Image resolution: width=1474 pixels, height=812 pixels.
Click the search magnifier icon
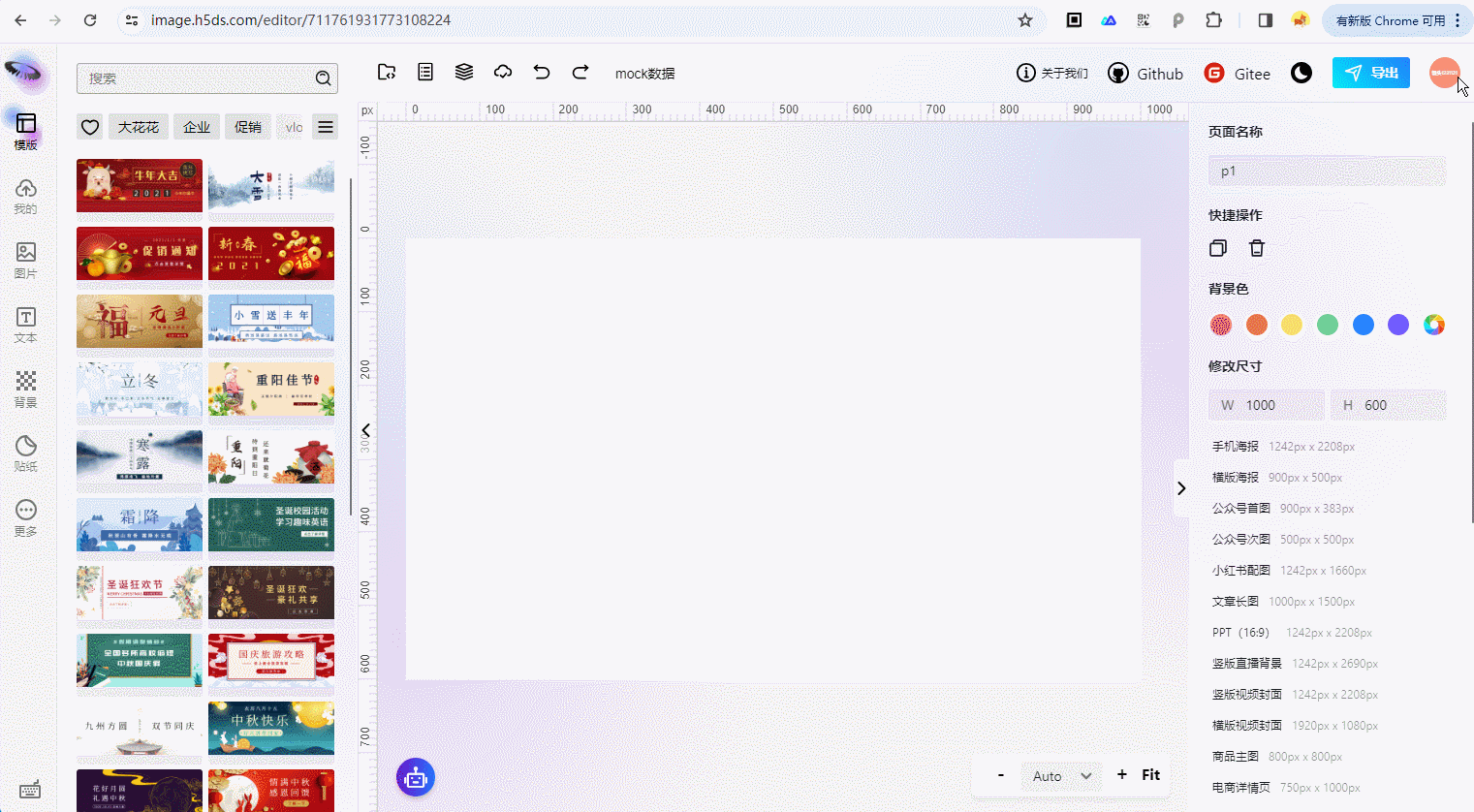[324, 78]
